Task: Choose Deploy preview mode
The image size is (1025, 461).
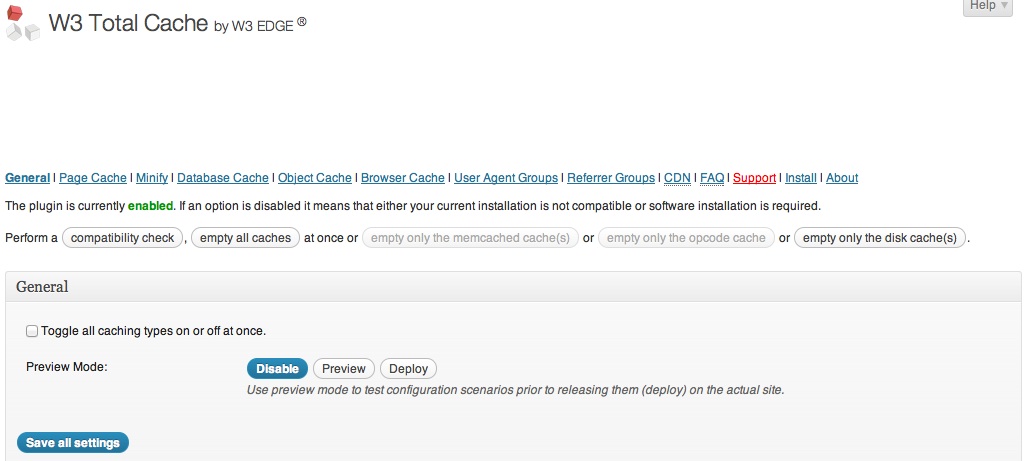Action: click(x=409, y=369)
